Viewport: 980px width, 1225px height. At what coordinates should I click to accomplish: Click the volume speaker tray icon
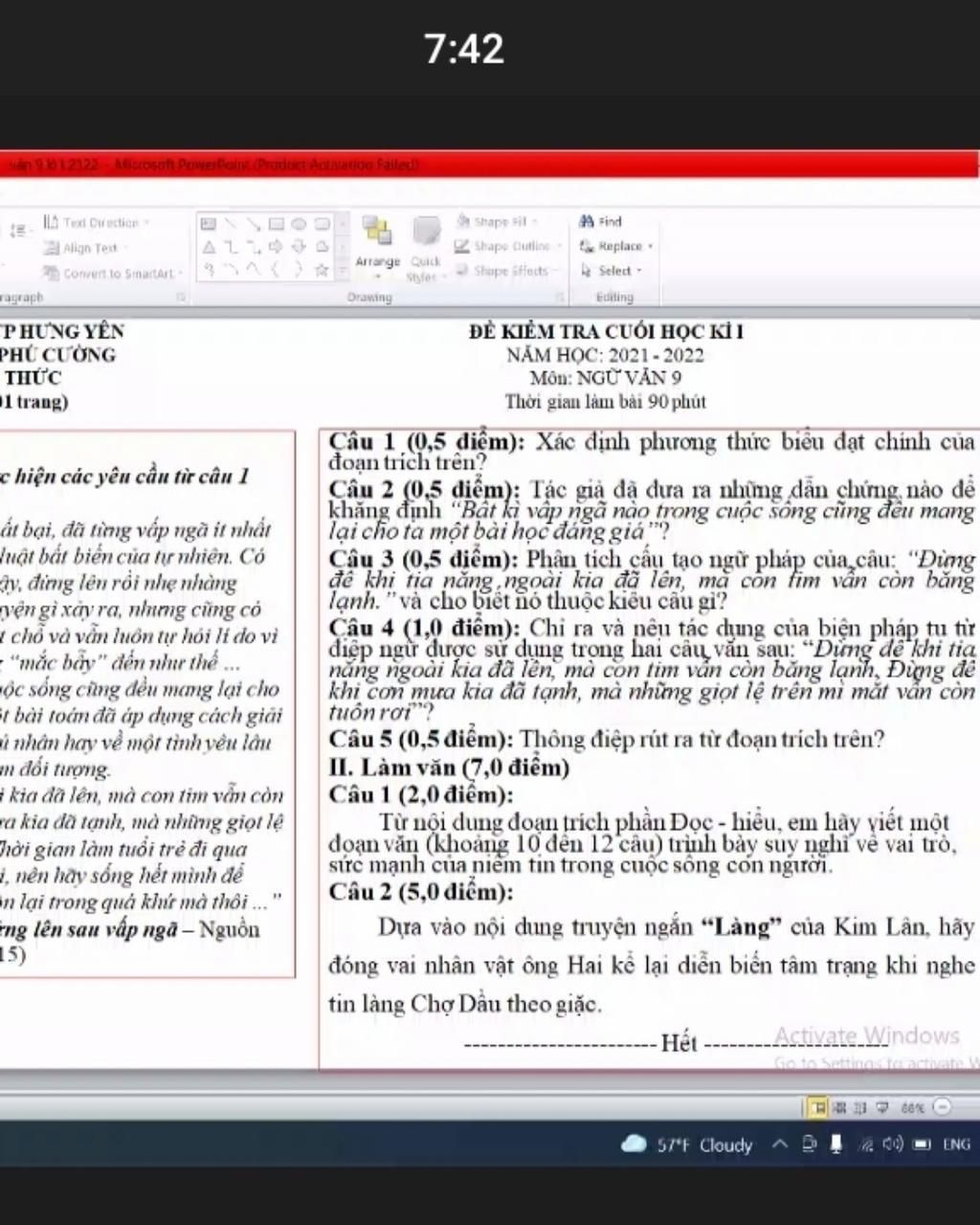tap(893, 1145)
